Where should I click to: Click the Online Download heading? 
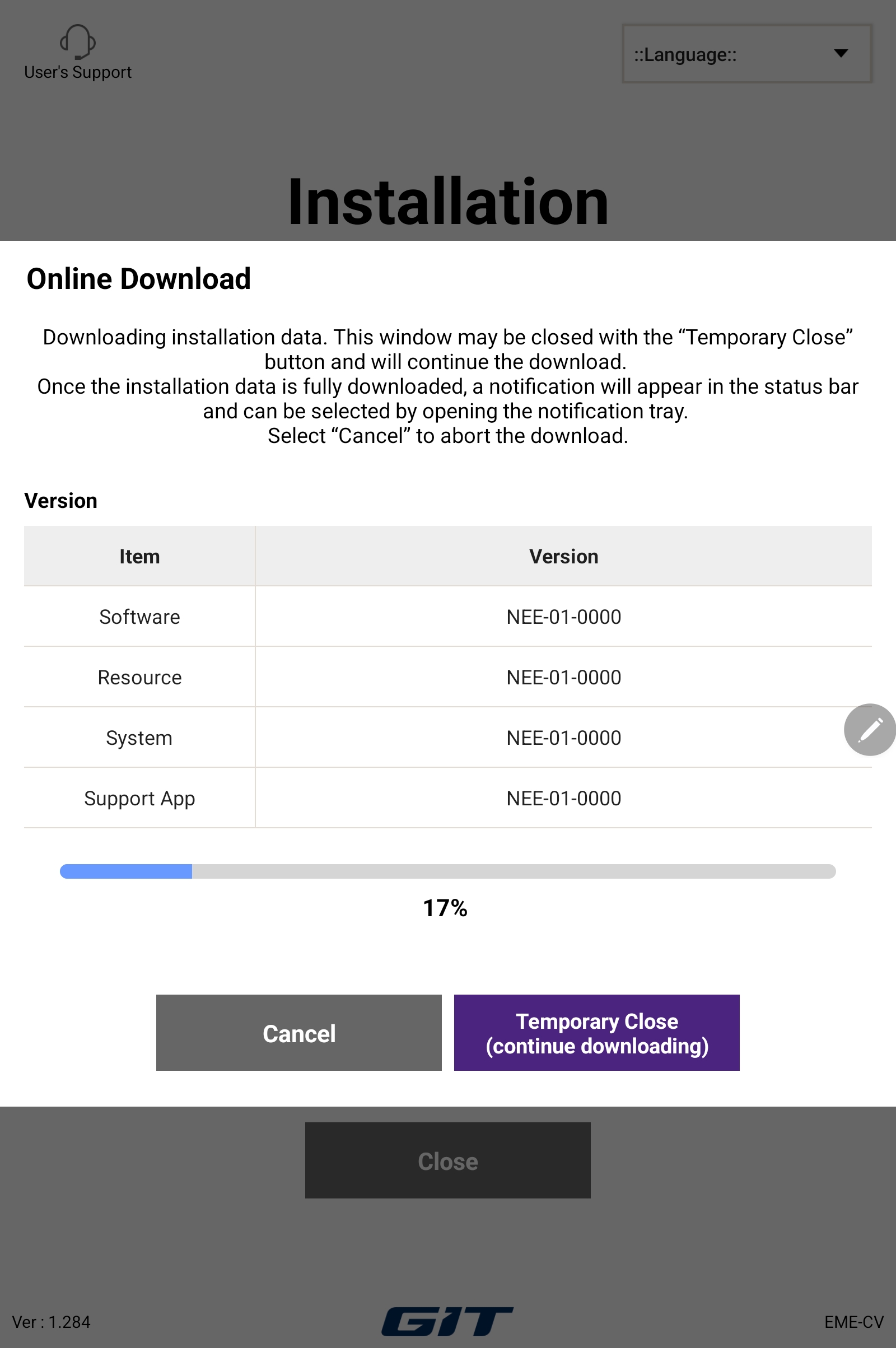139,279
